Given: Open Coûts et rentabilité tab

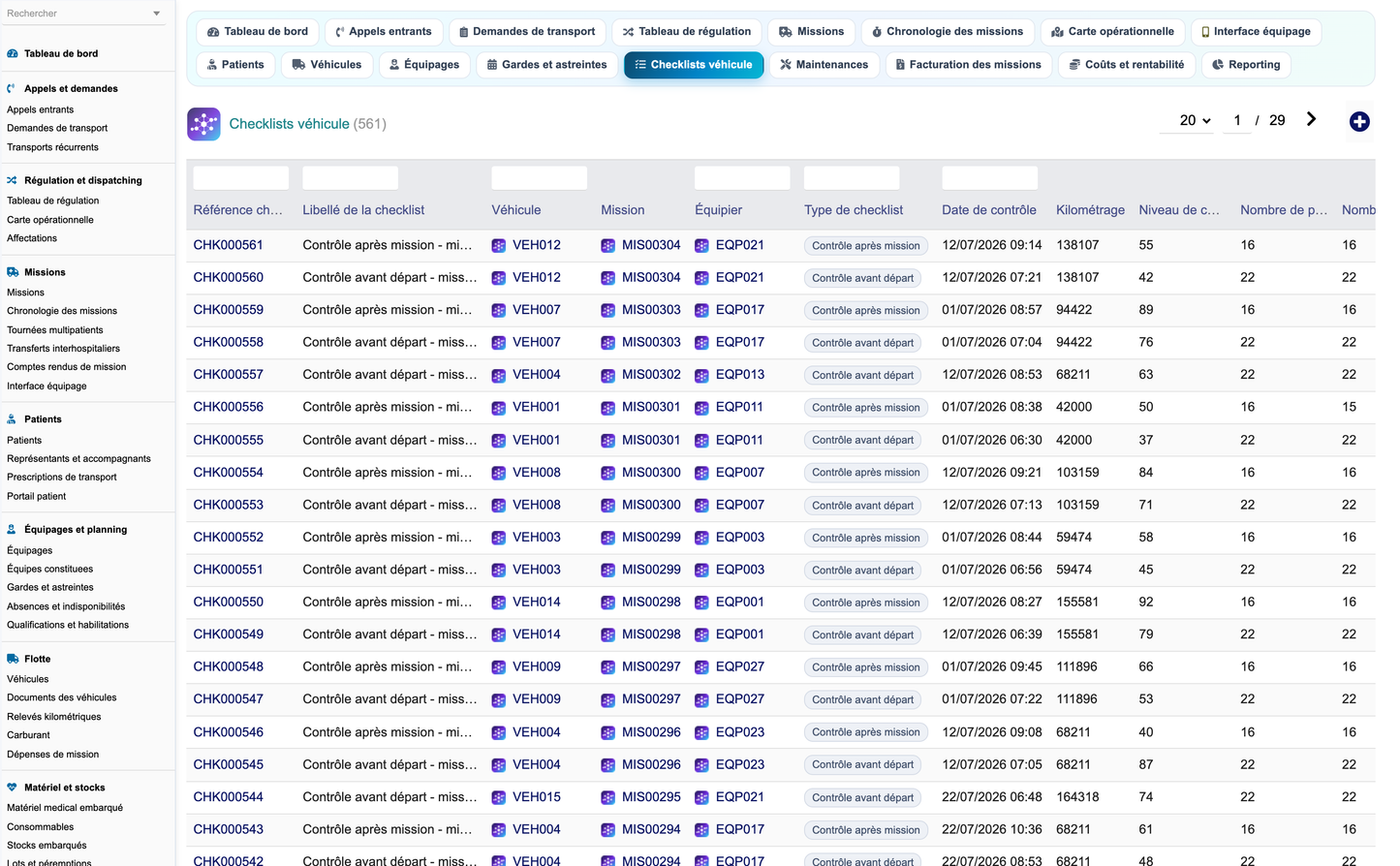Looking at the screenshot, I should pos(1127,65).
